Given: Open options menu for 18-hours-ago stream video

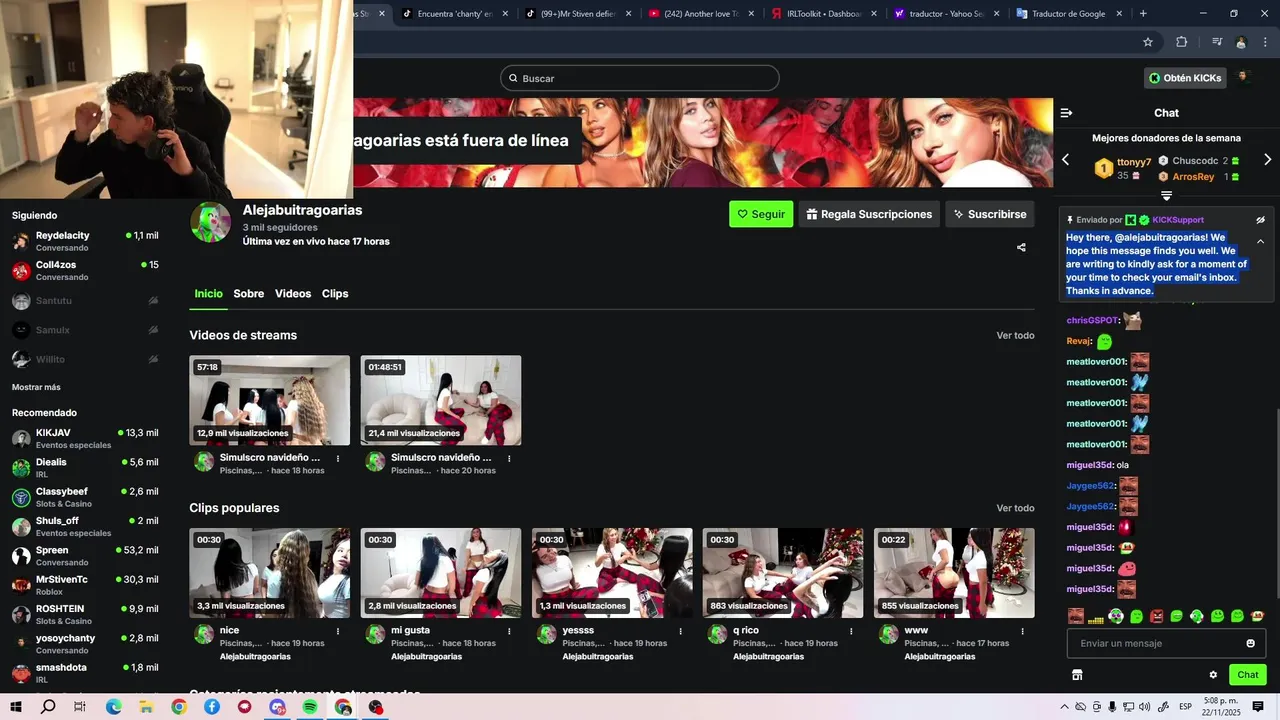Looking at the screenshot, I should click(x=338, y=459).
